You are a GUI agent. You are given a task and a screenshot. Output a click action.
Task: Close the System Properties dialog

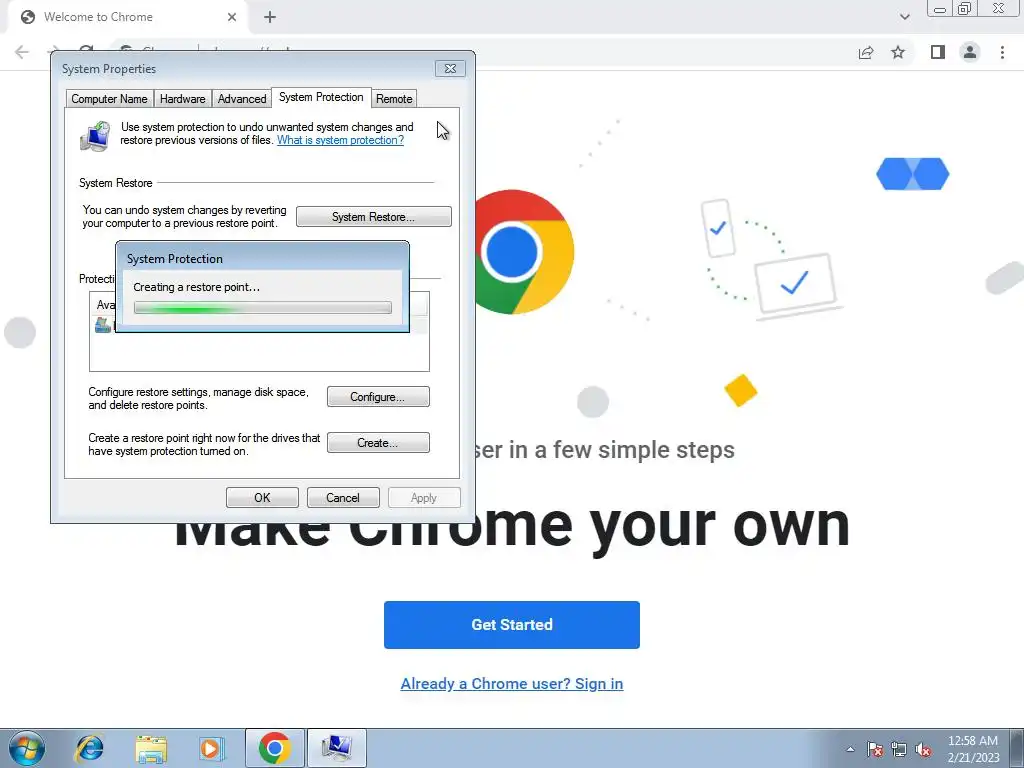click(x=450, y=69)
